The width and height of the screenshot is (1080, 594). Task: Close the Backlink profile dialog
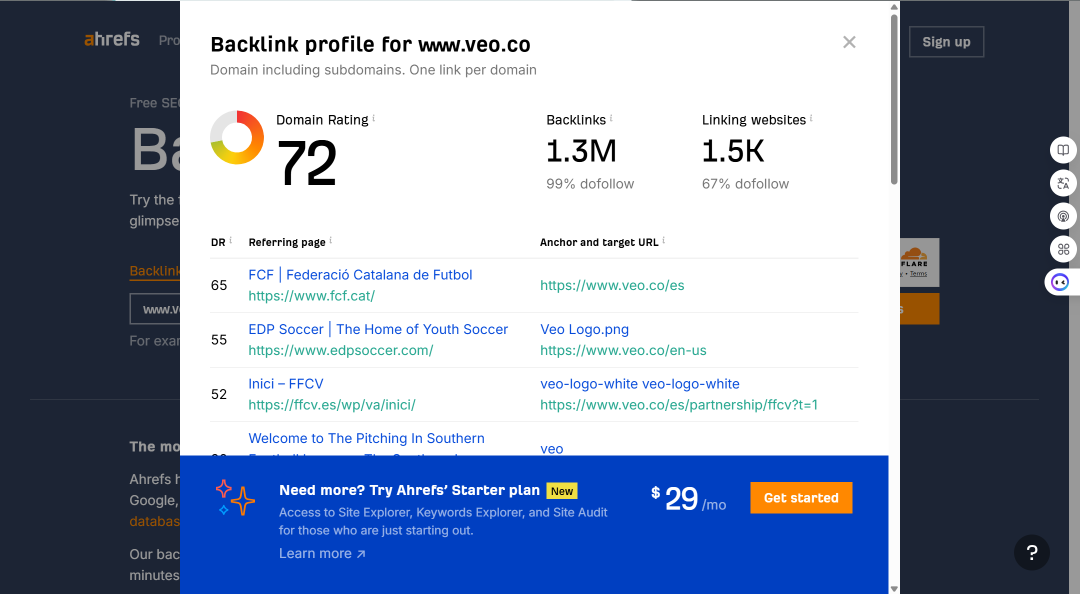(x=849, y=42)
